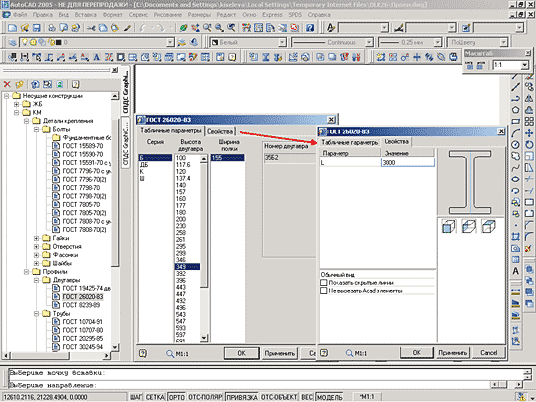Click OK in the right-hand dialog
Image resolution: width=536 pixels, height=402 pixels.
(416, 352)
